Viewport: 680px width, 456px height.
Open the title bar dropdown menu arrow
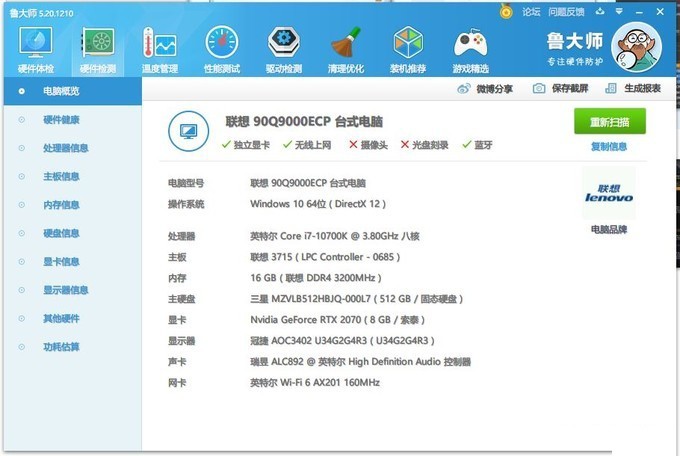coord(619,12)
